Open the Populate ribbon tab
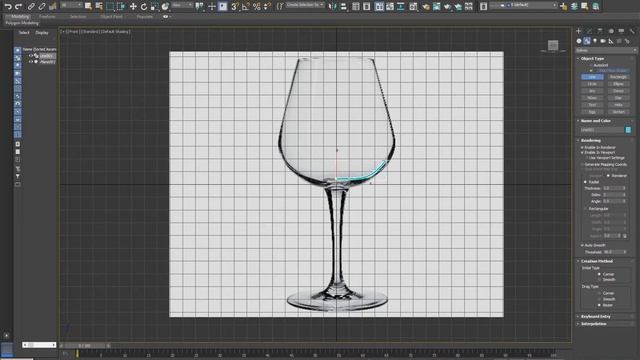The image size is (640, 360). (145, 17)
